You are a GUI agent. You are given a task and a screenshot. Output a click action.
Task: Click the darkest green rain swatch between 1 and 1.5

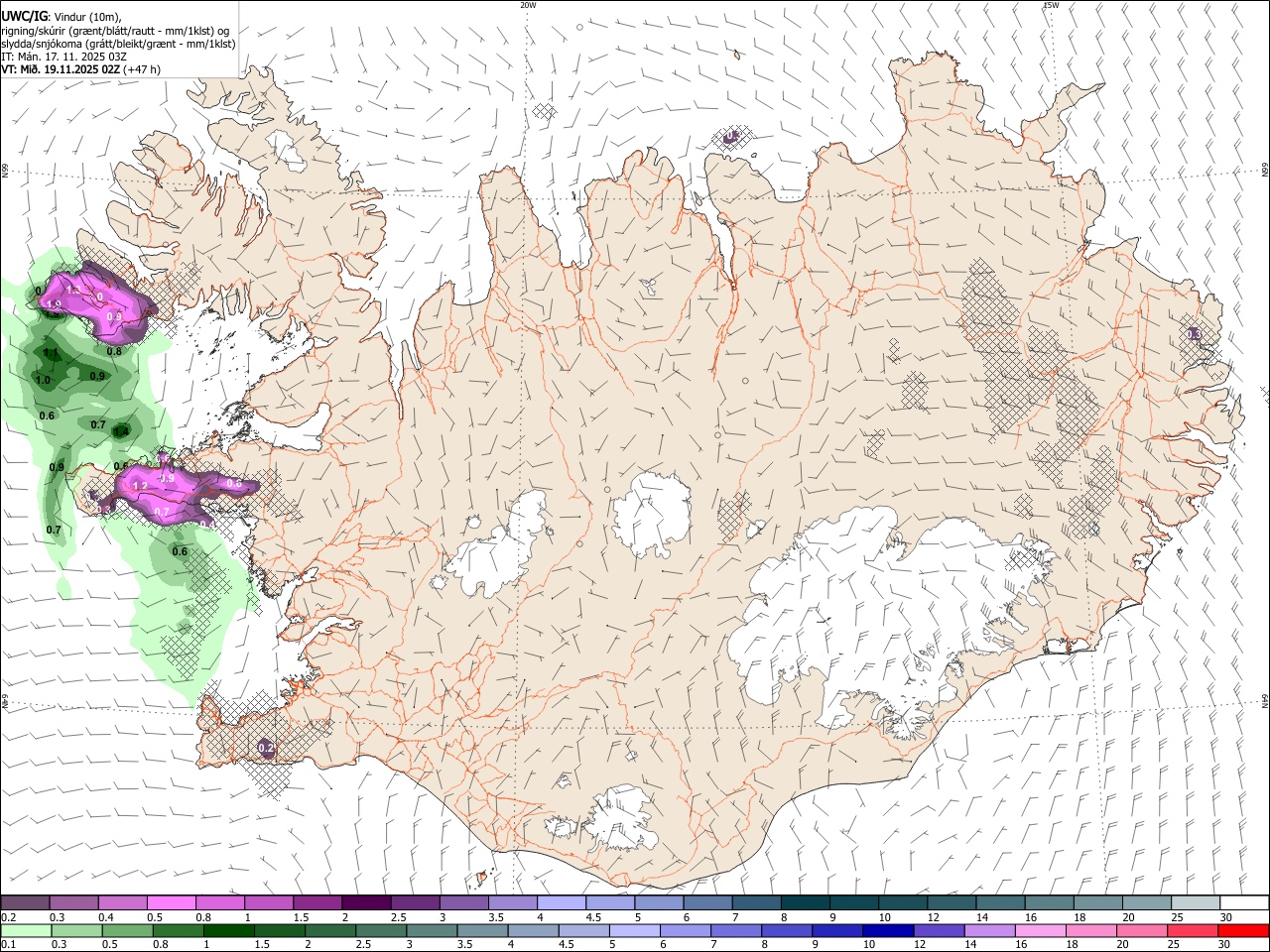(229, 930)
